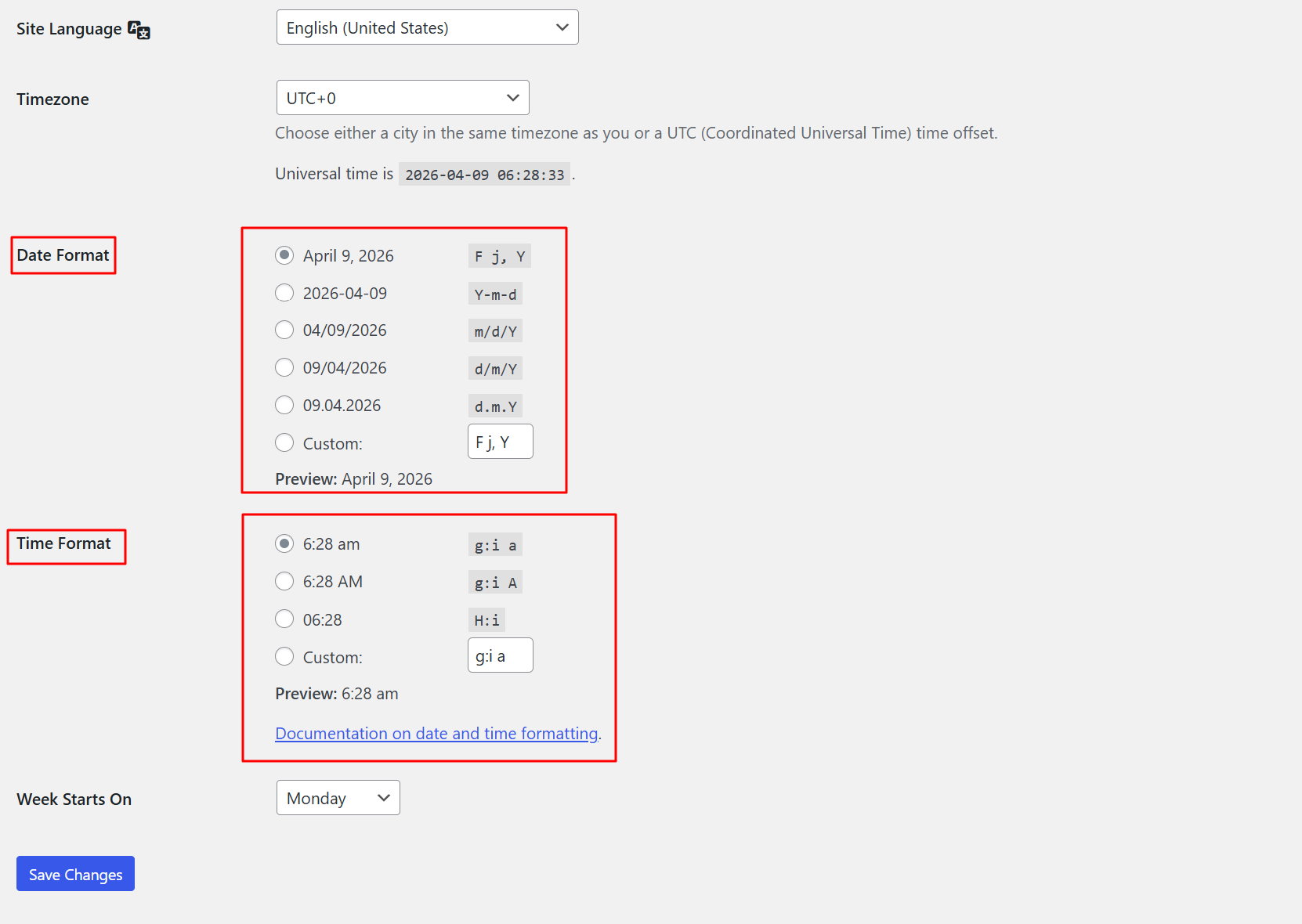
Task: Click the universal time value 2026-04-09 06:28:33
Action: (484, 175)
